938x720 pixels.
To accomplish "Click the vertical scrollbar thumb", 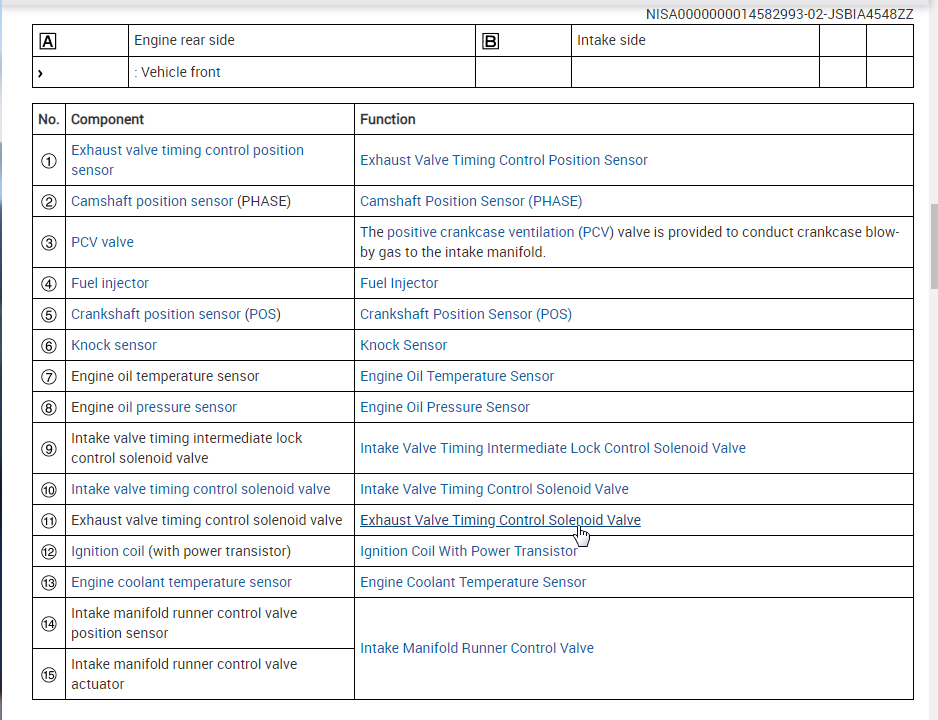I will point(934,247).
